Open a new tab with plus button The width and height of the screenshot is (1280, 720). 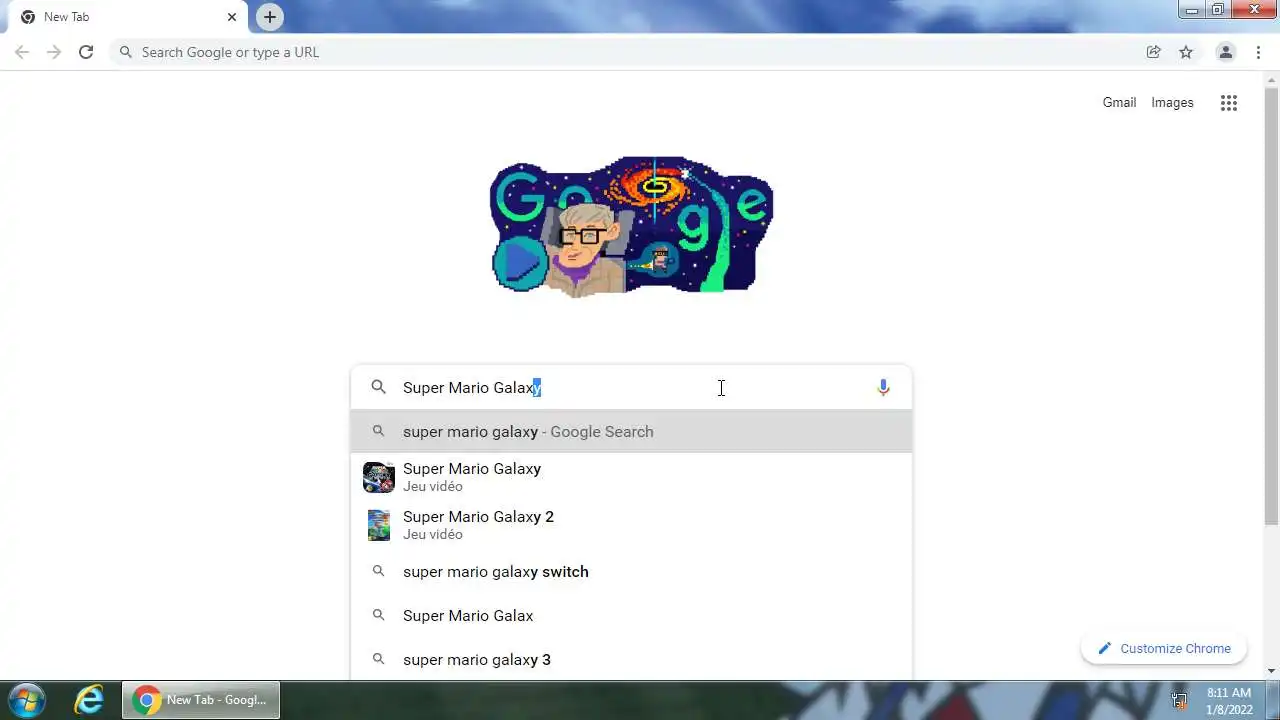pyautogui.click(x=269, y=17)
